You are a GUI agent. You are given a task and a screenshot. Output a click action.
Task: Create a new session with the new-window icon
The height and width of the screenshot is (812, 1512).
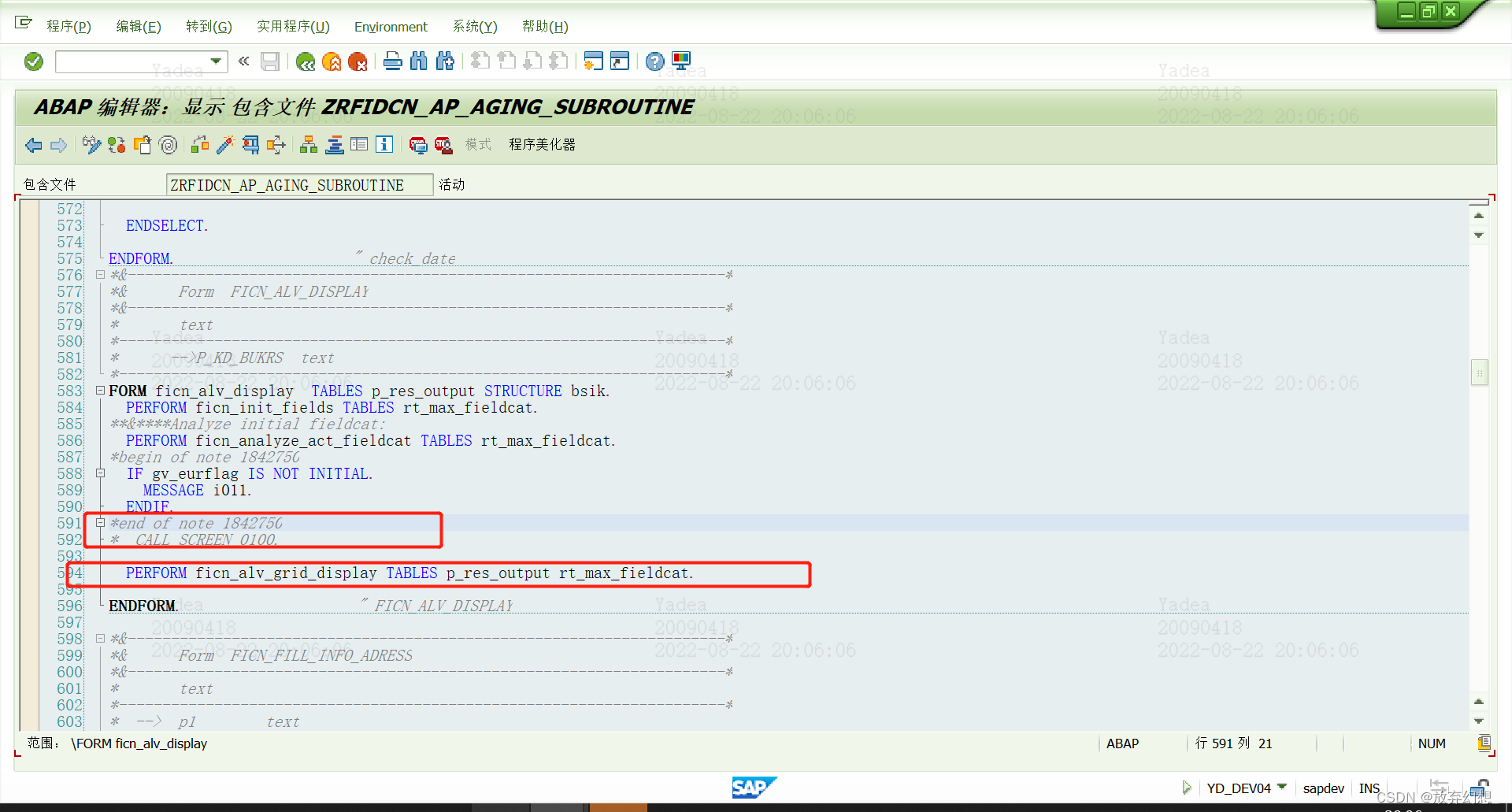pyautogui.click(x=593, y=61)
